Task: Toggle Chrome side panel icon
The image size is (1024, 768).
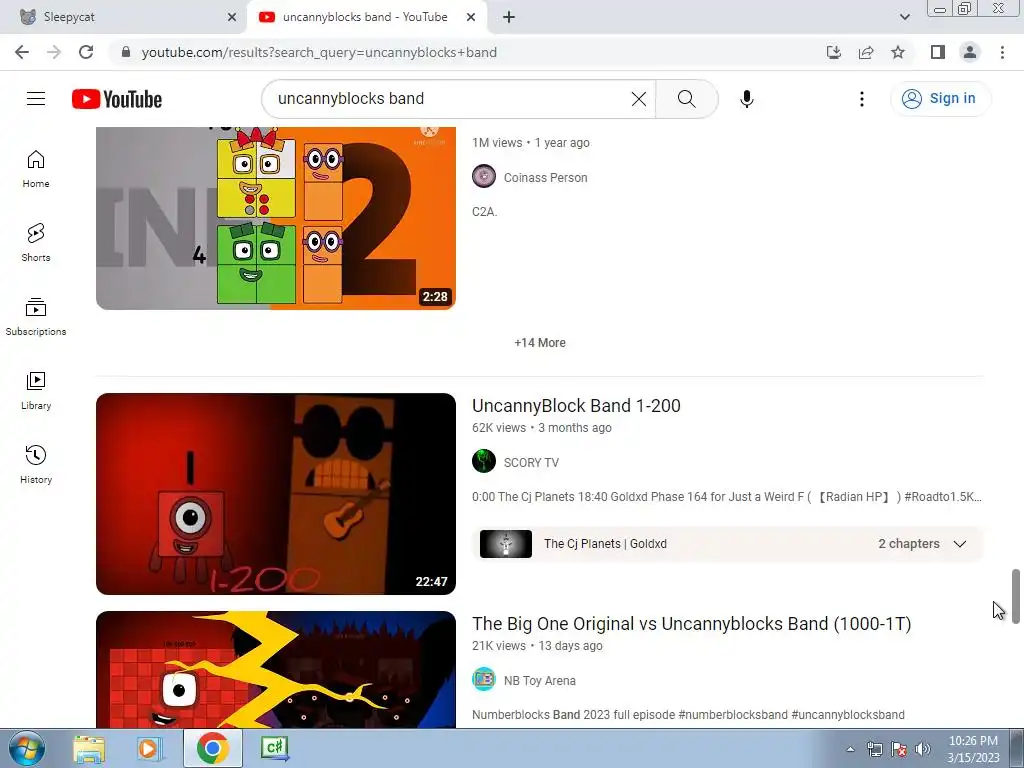Action: coord(938,52)
